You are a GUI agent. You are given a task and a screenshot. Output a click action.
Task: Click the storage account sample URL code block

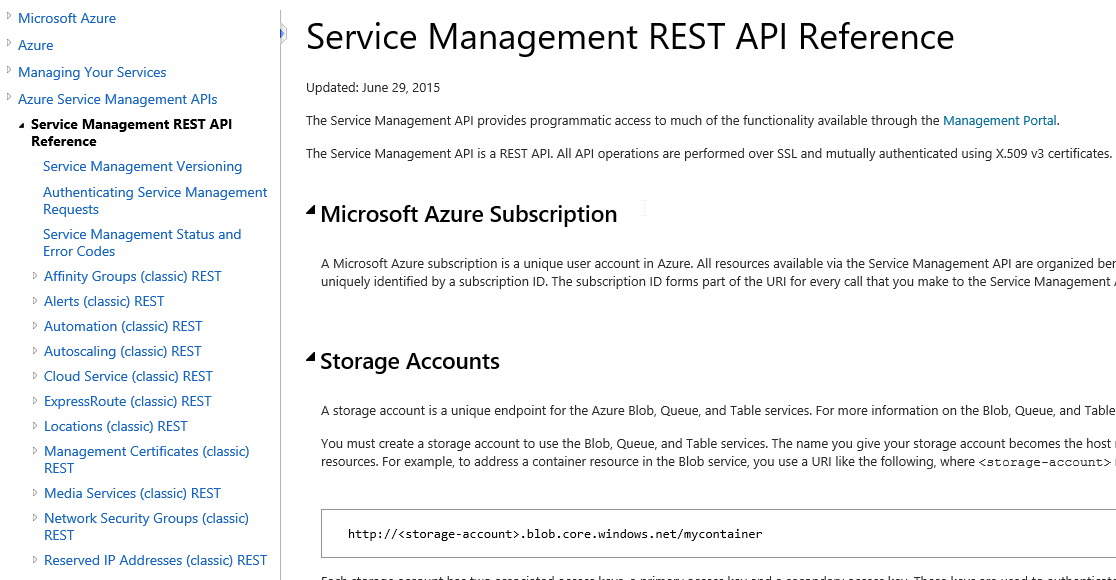tap(554, 533)
